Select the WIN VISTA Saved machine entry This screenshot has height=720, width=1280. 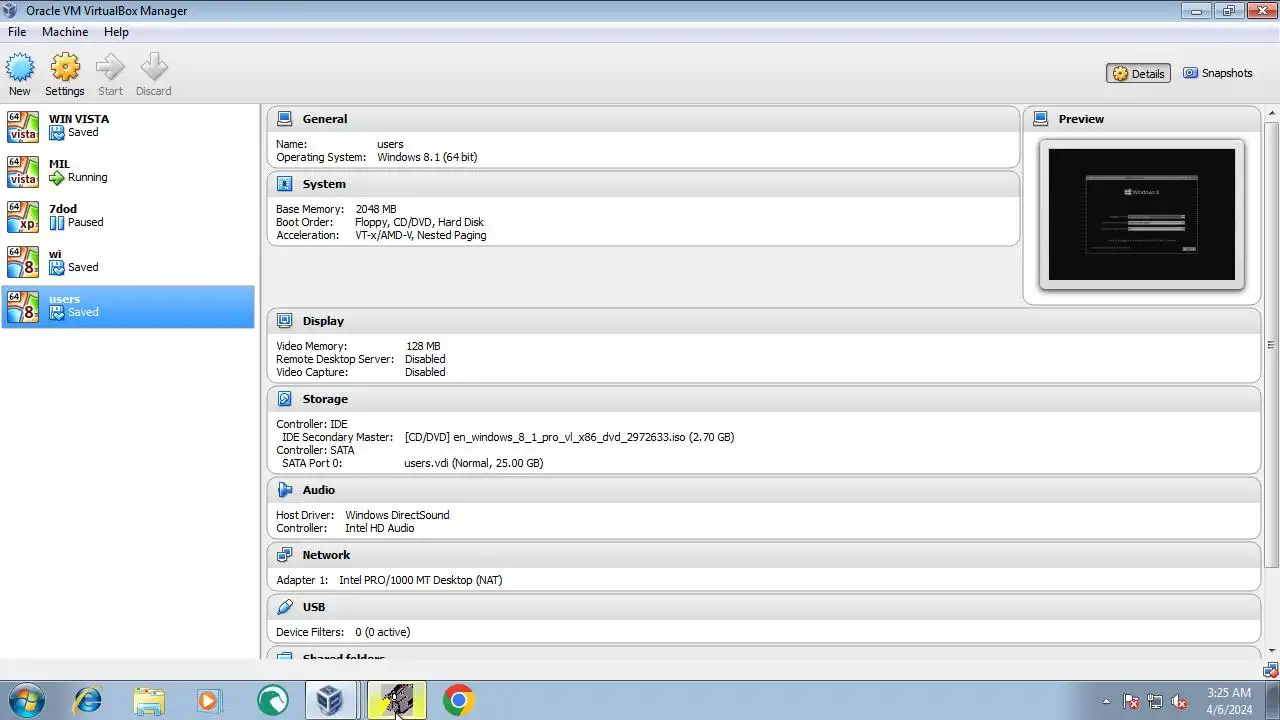point(128,126)
